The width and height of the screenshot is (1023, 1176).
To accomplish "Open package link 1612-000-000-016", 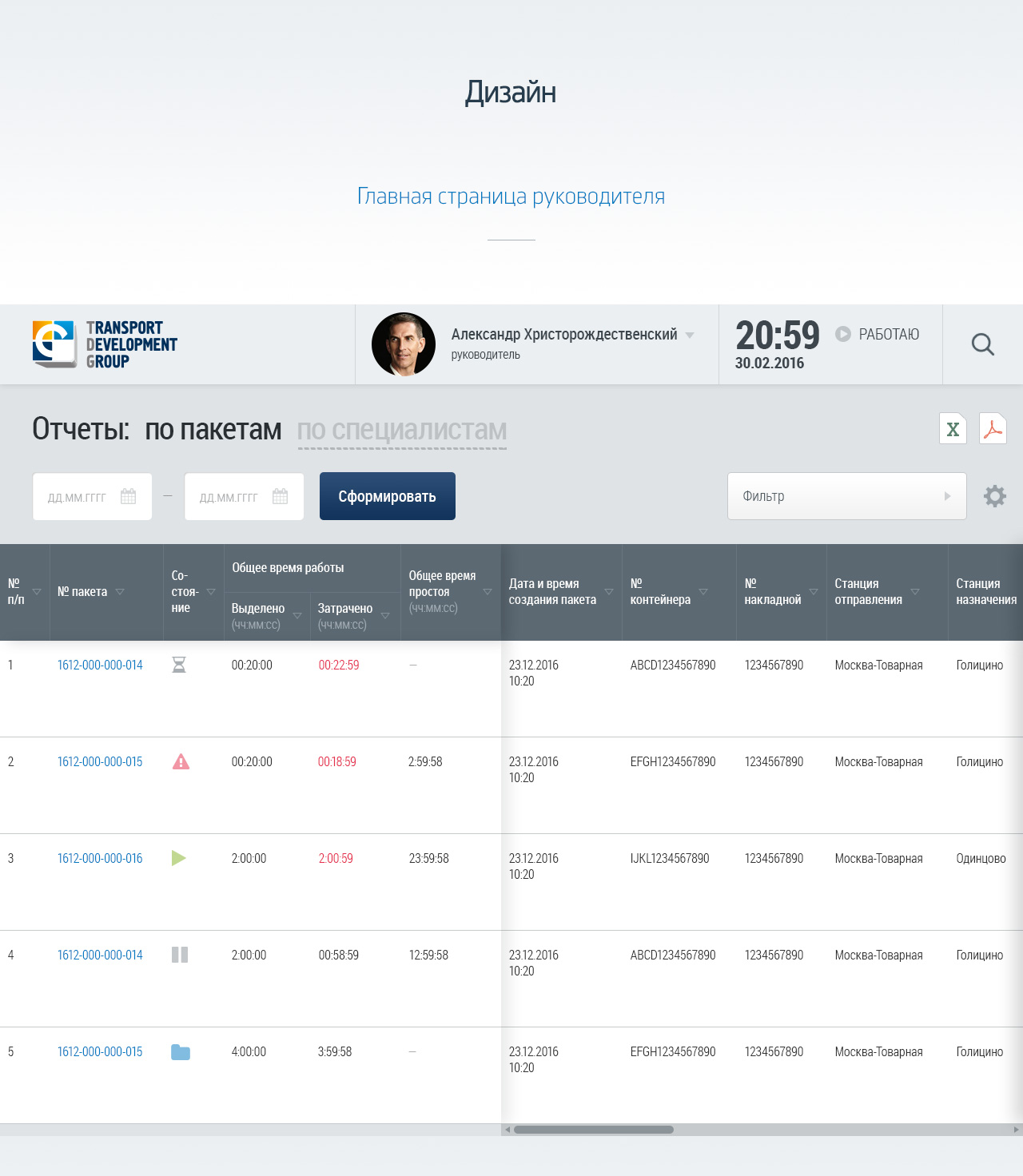I will pos(100,858).
